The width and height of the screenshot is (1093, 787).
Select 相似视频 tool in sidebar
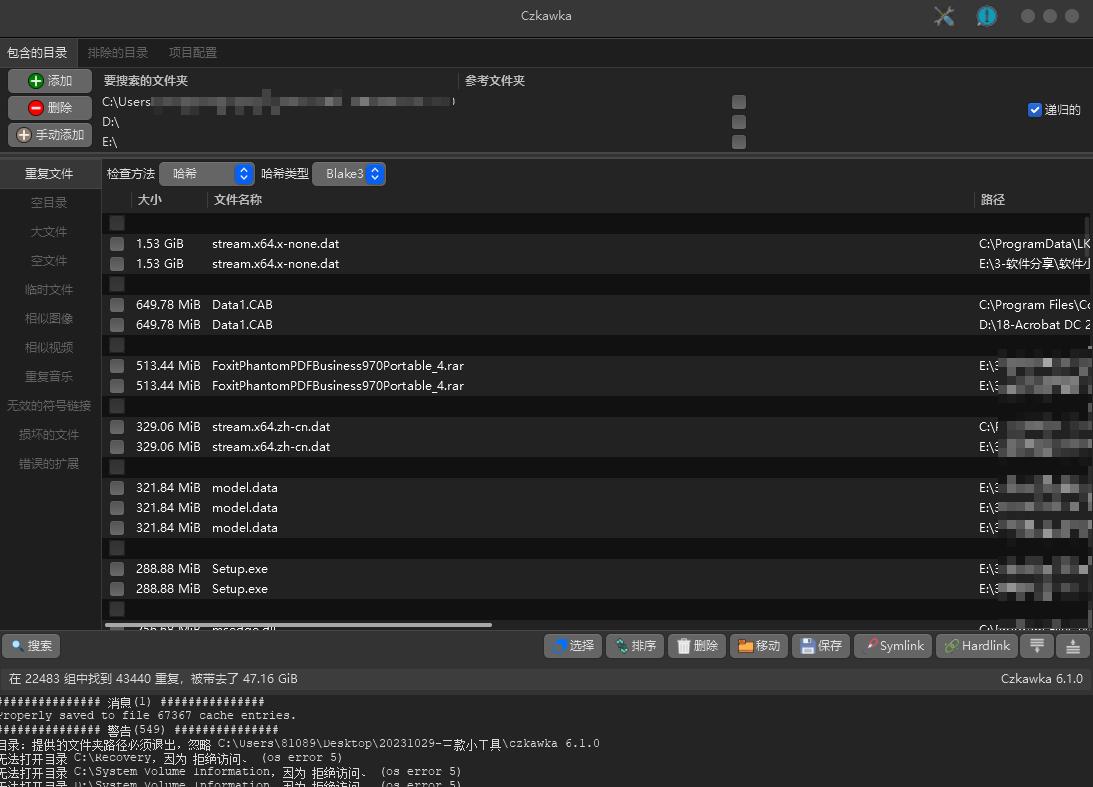(49, 348)
